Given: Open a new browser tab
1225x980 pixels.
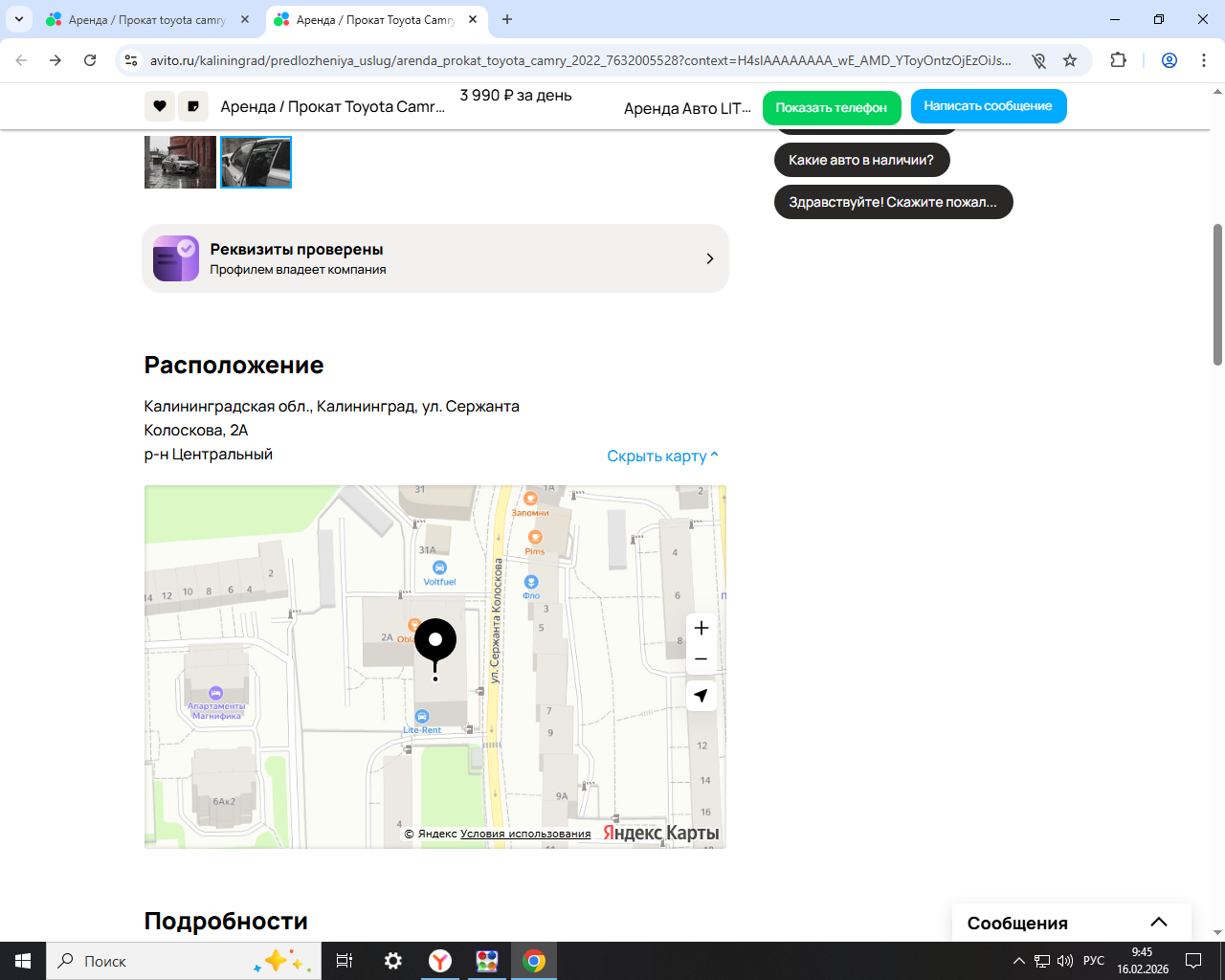Looking at the screenshot, I should [x=507, y=19].
